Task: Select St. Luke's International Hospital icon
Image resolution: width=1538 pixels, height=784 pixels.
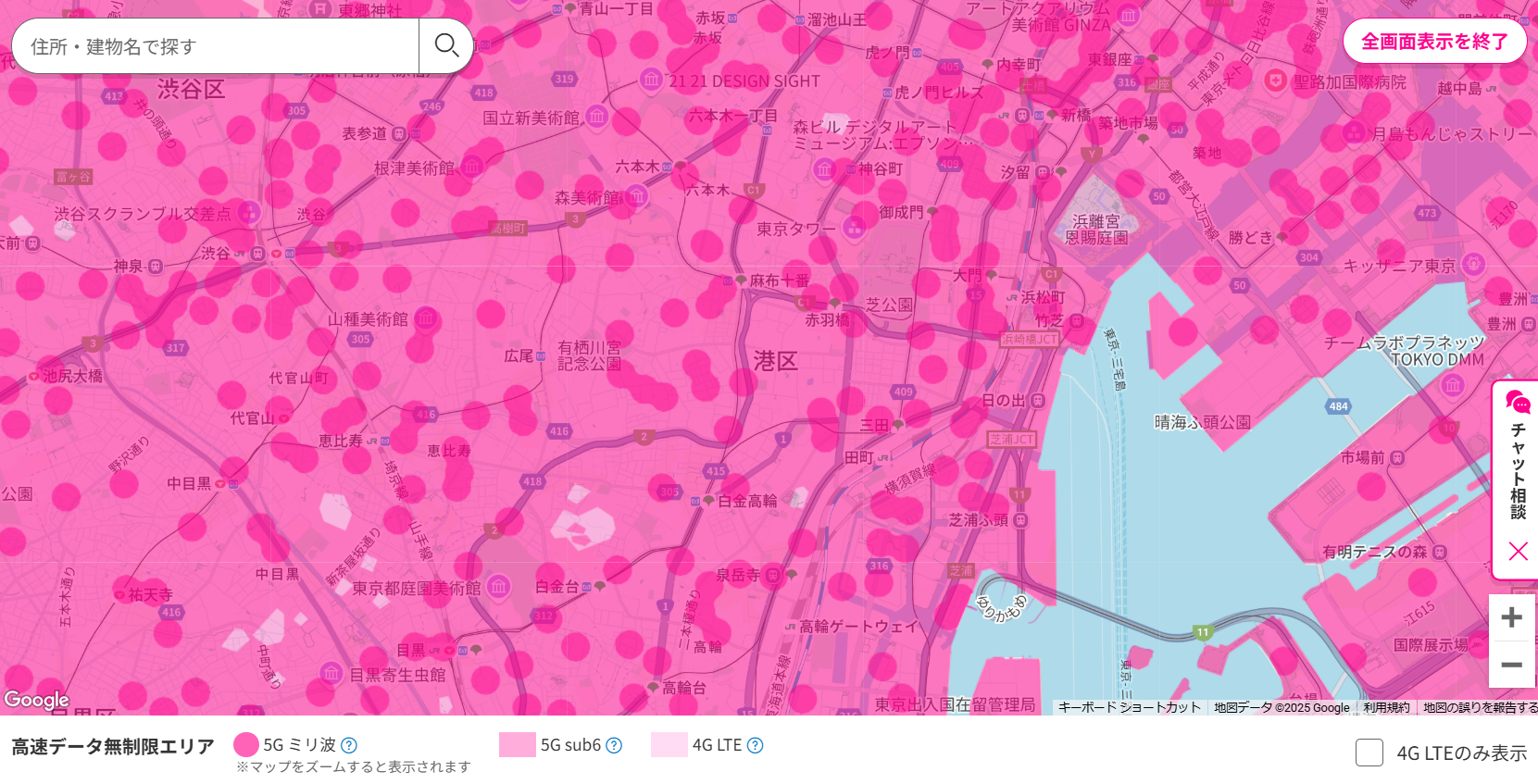Action: pyautogui.click(x=1275, y=81)
